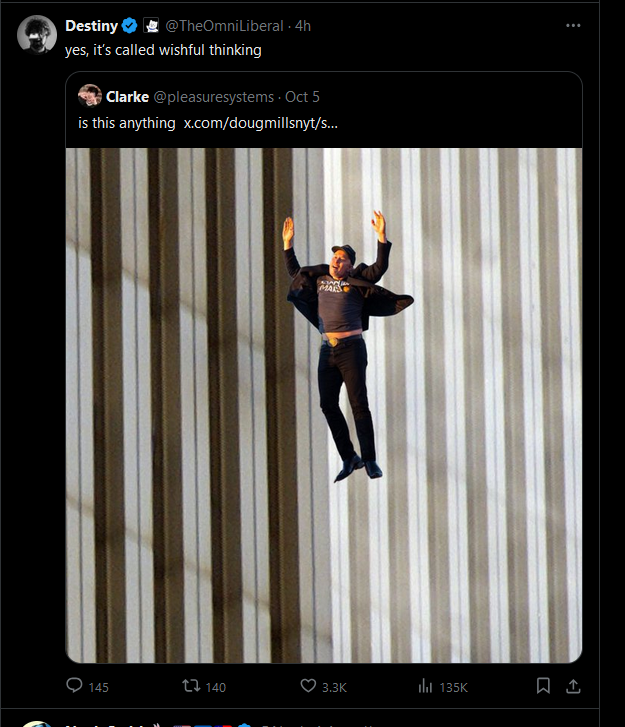Open the Destiny display name link
Screen dimensions: 625x727
tap(91, 26)
